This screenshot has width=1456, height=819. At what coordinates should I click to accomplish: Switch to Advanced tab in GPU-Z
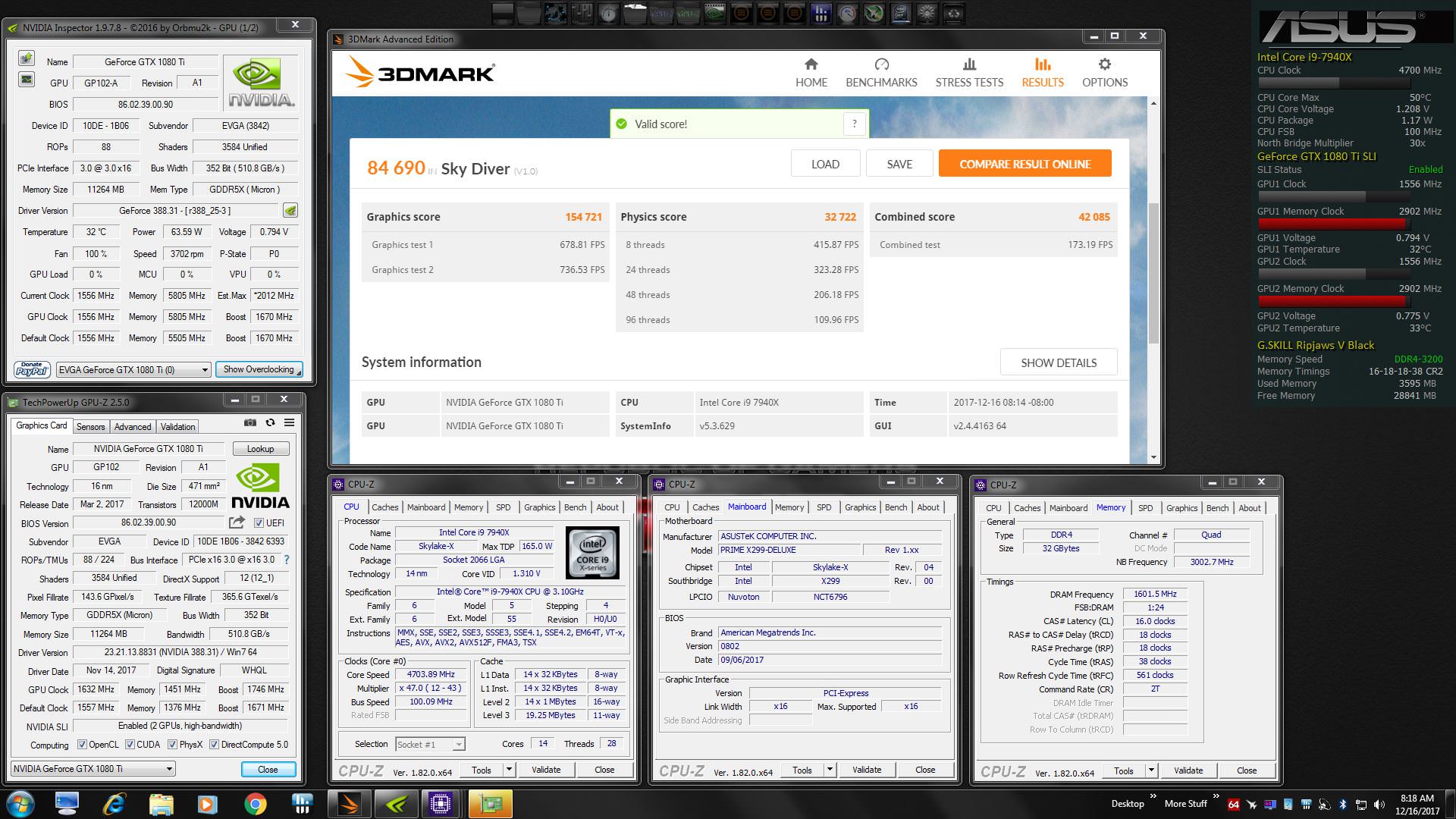[133, 426]
